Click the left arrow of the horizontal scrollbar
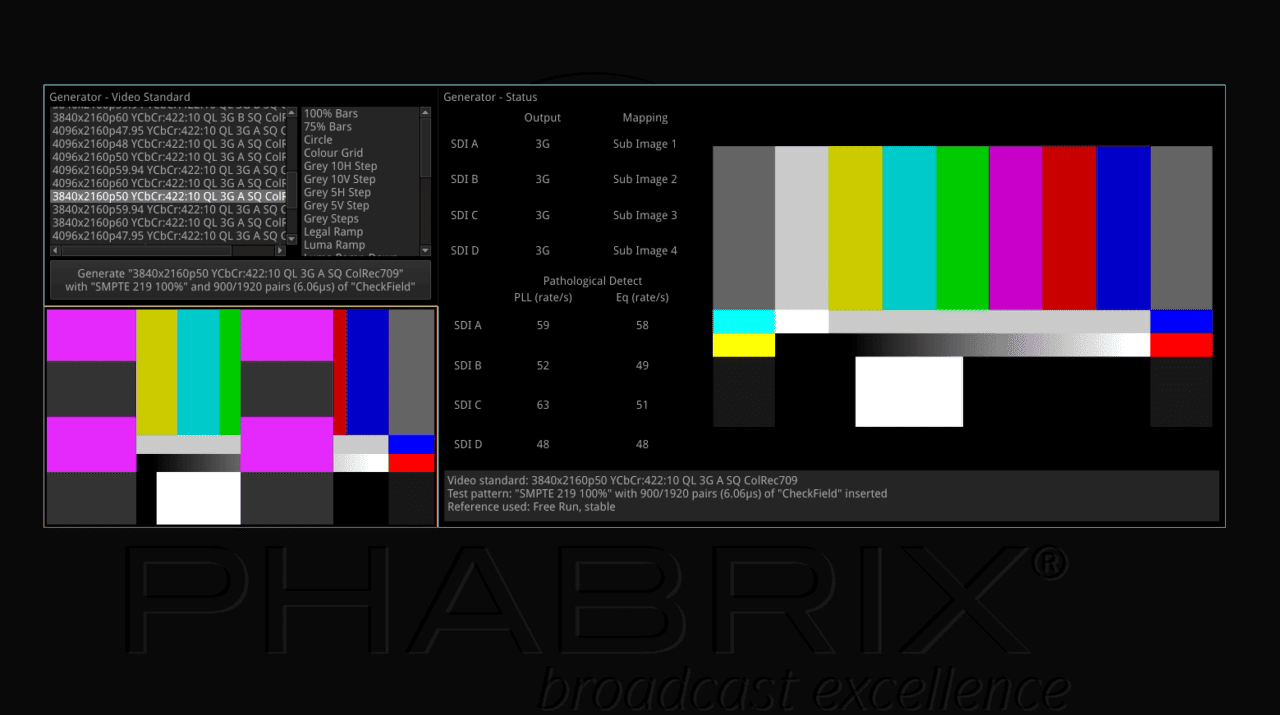 point(54,250)
